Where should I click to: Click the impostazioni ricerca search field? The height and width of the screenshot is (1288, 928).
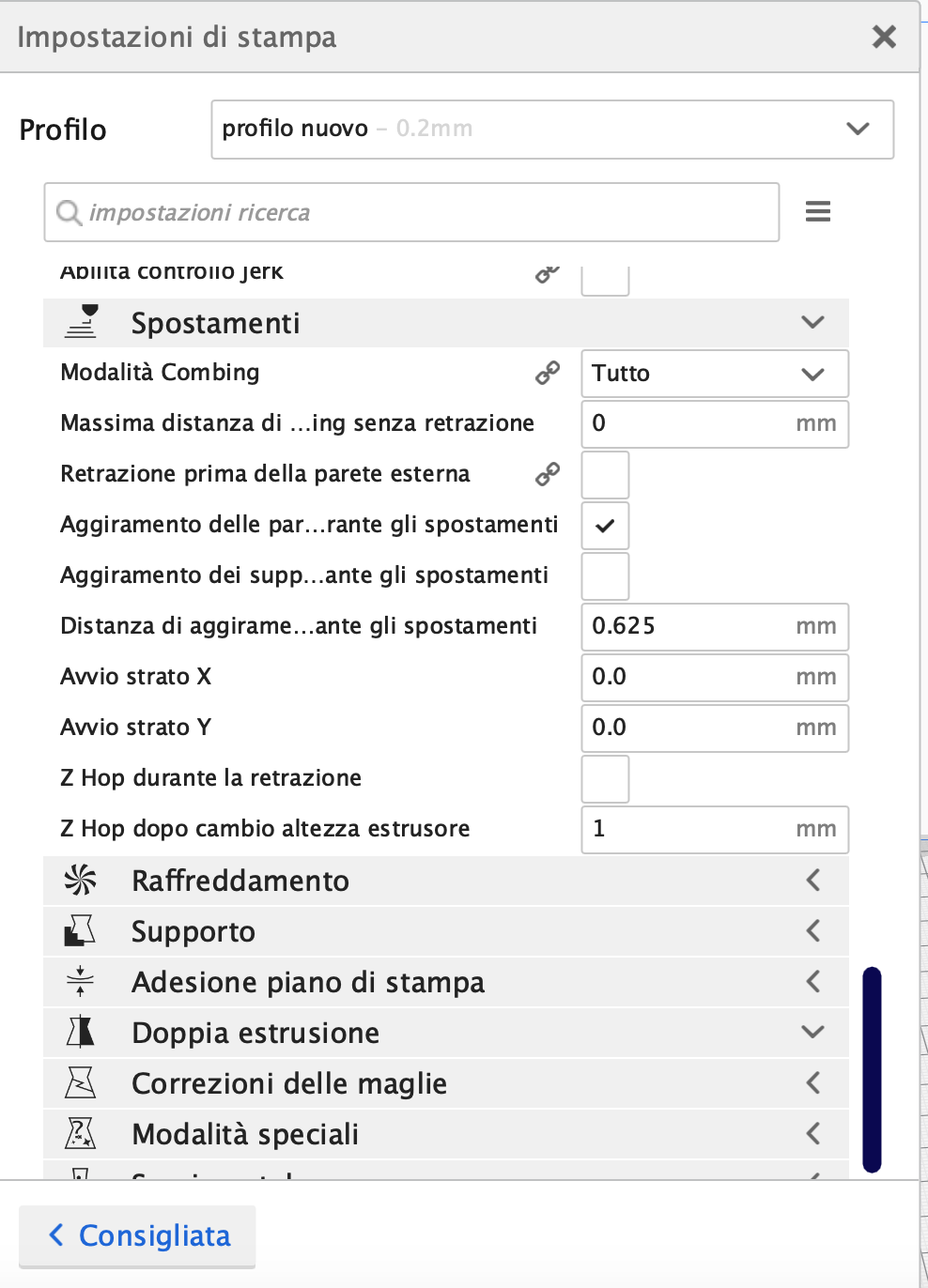pyautogui.click(x=413, y=213)
